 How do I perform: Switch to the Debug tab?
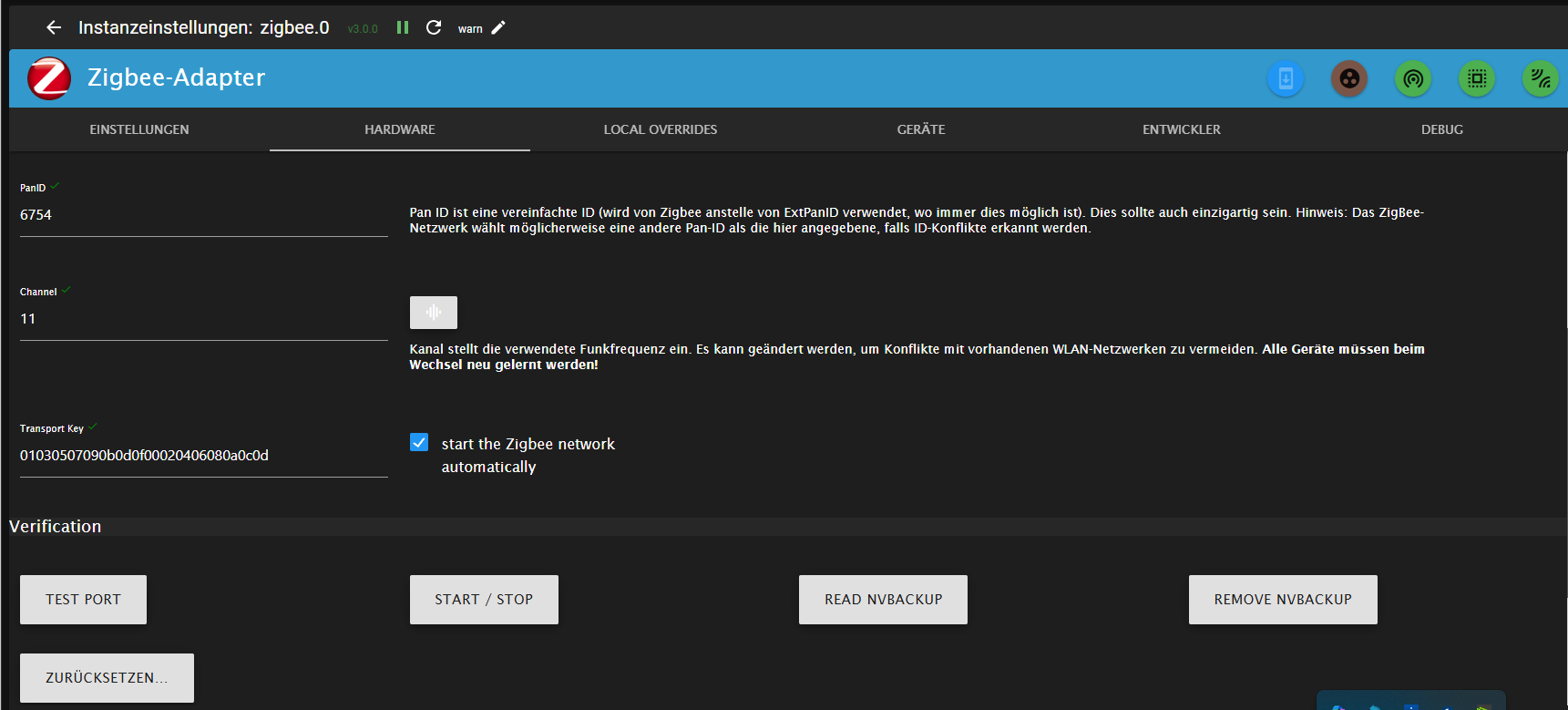tap(1442, 129)
